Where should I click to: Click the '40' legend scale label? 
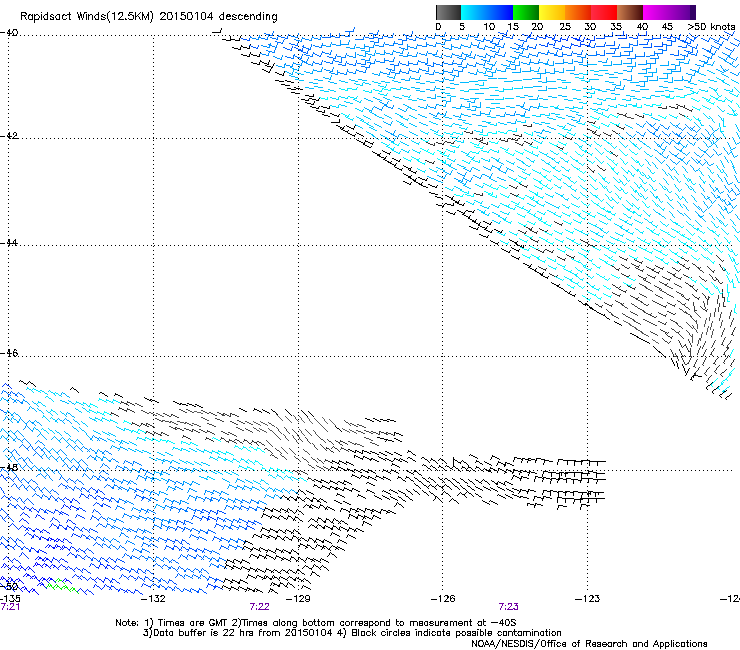tap(642, 26)
